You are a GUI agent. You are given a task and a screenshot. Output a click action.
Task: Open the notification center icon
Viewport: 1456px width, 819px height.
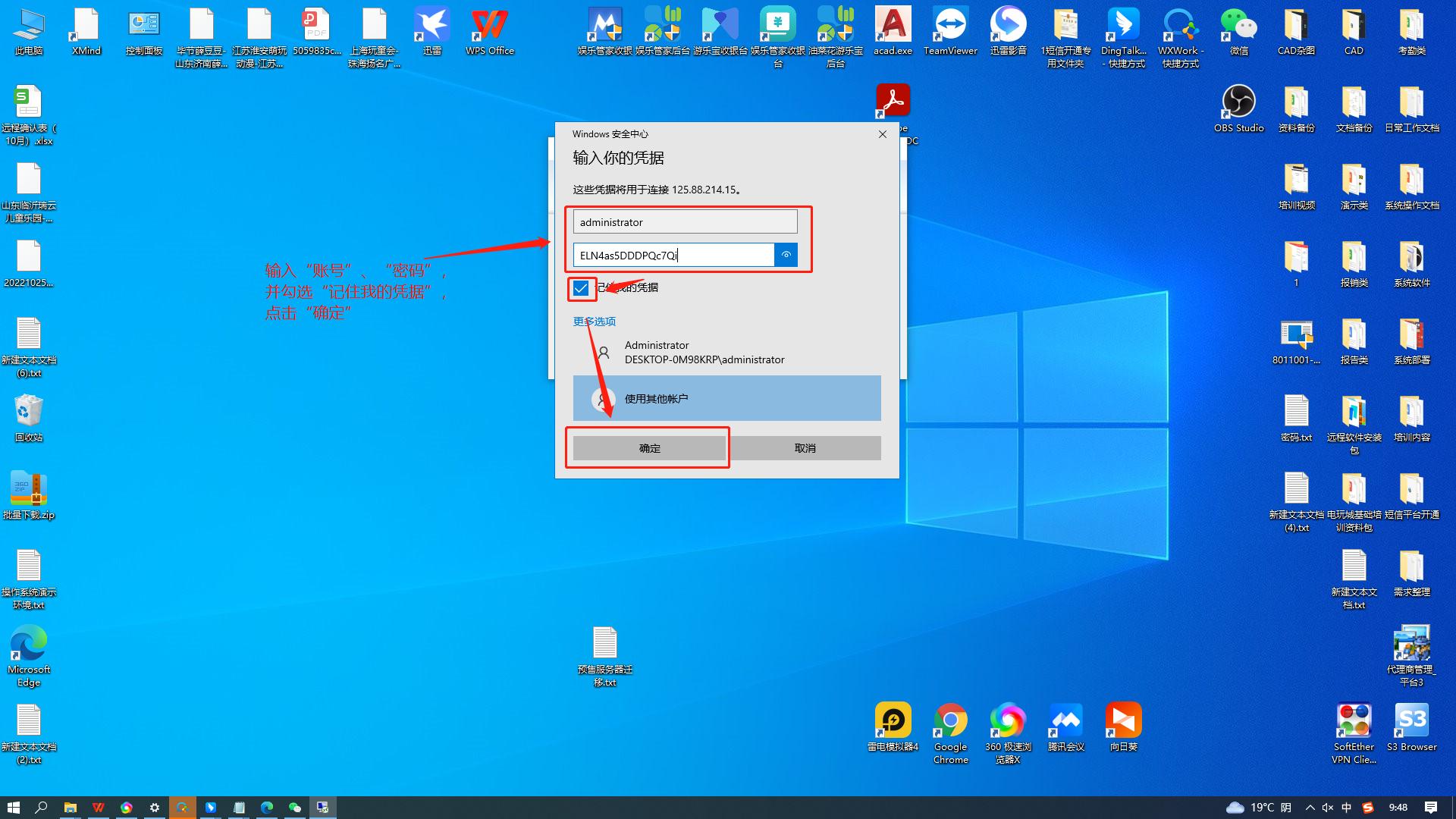[1431, 808]
